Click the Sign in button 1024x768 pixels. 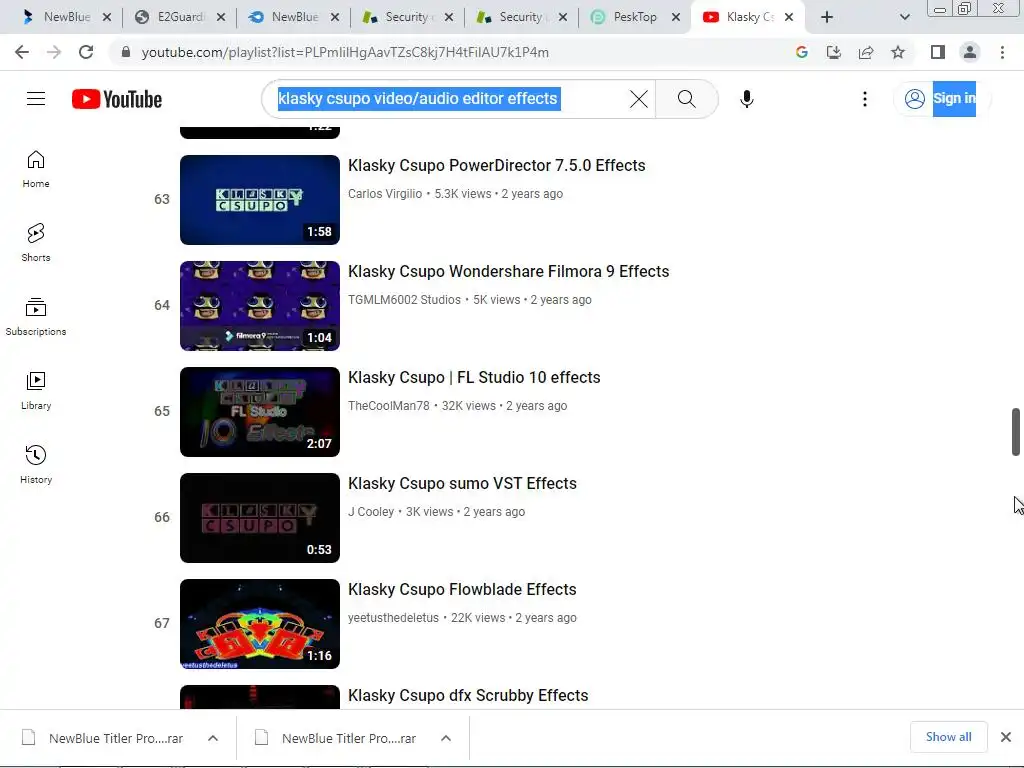click(940, 99)
